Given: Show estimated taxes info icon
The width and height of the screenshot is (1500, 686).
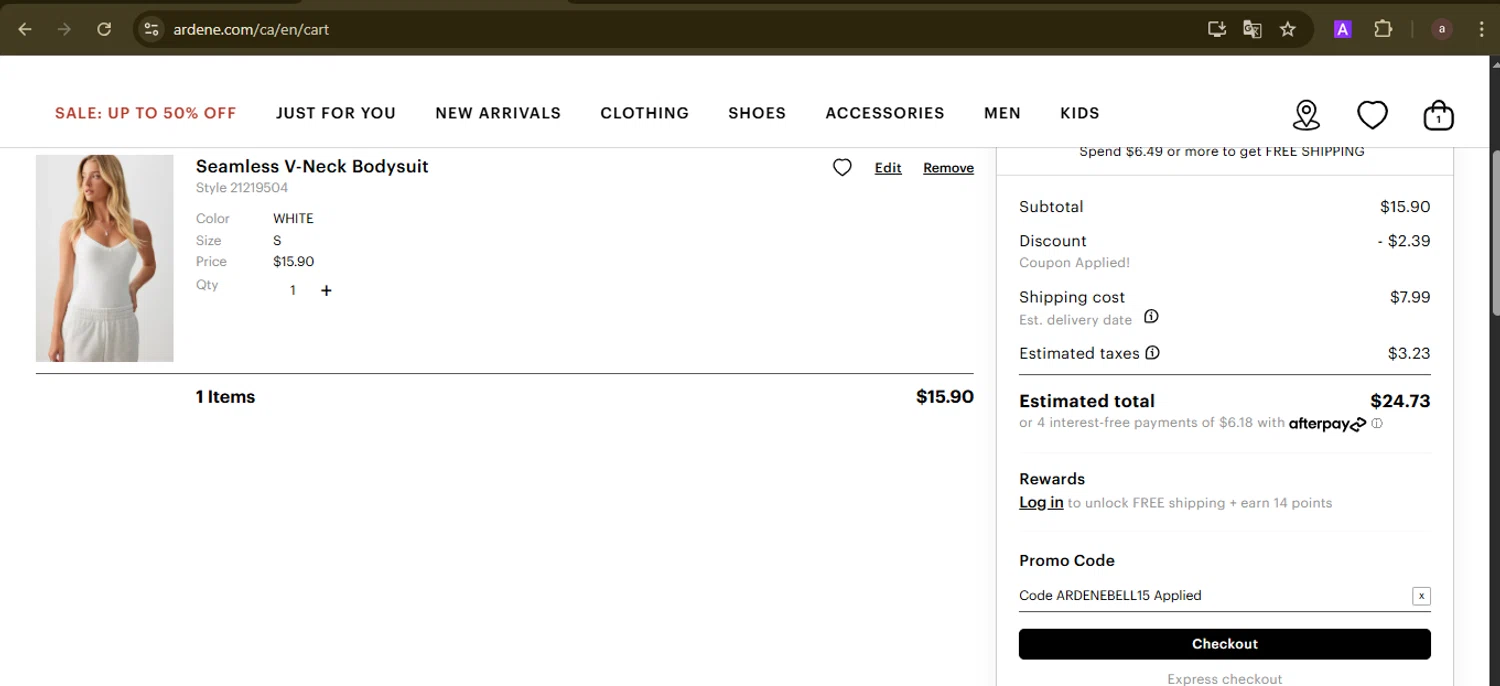Looking at the screenshot, I should [x=1152, y=353].
